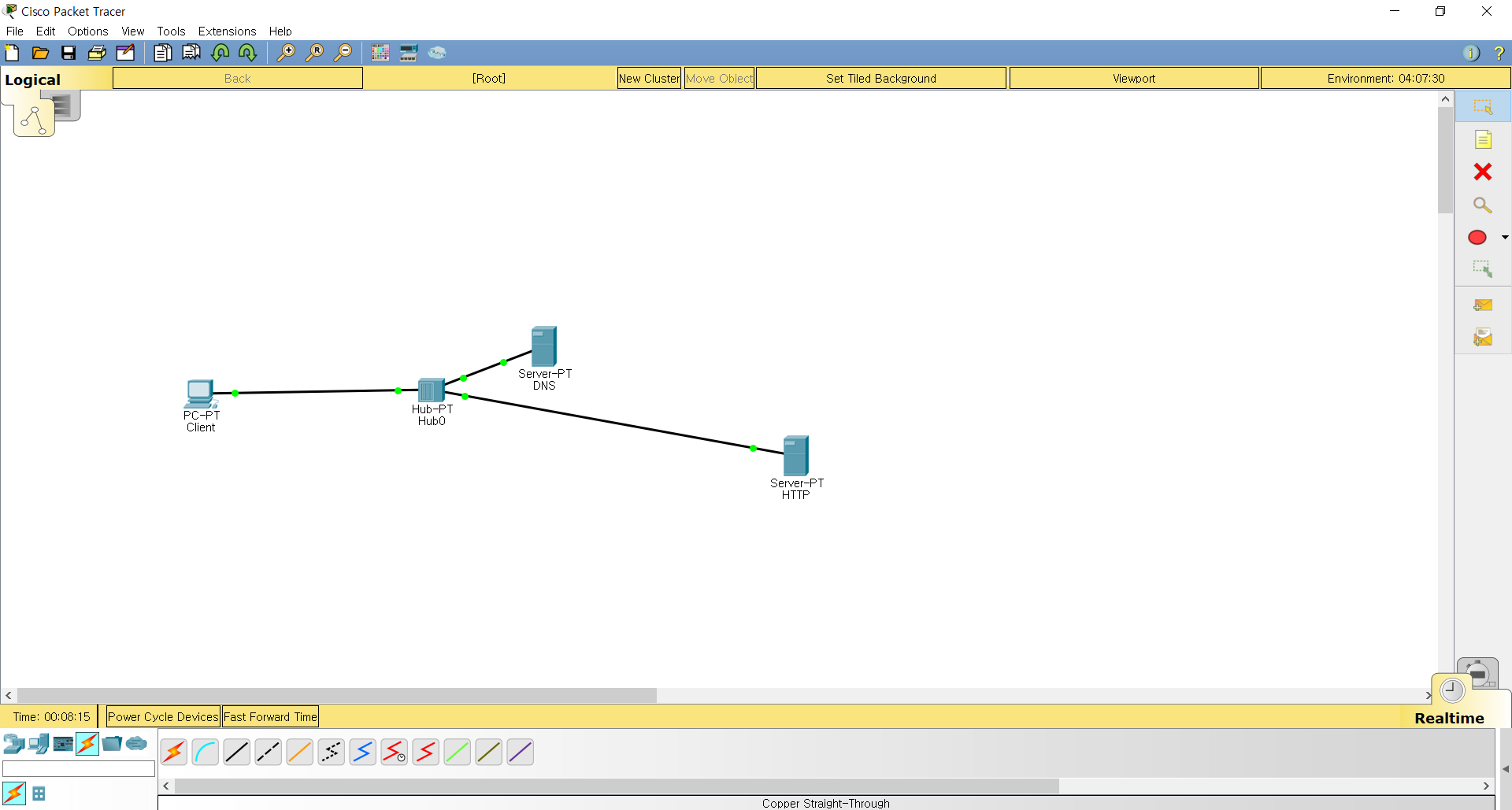The height and width of the screenshot is (810, 1512).
Task: Click the Paste toolbar icon
Action: point(191,53)
